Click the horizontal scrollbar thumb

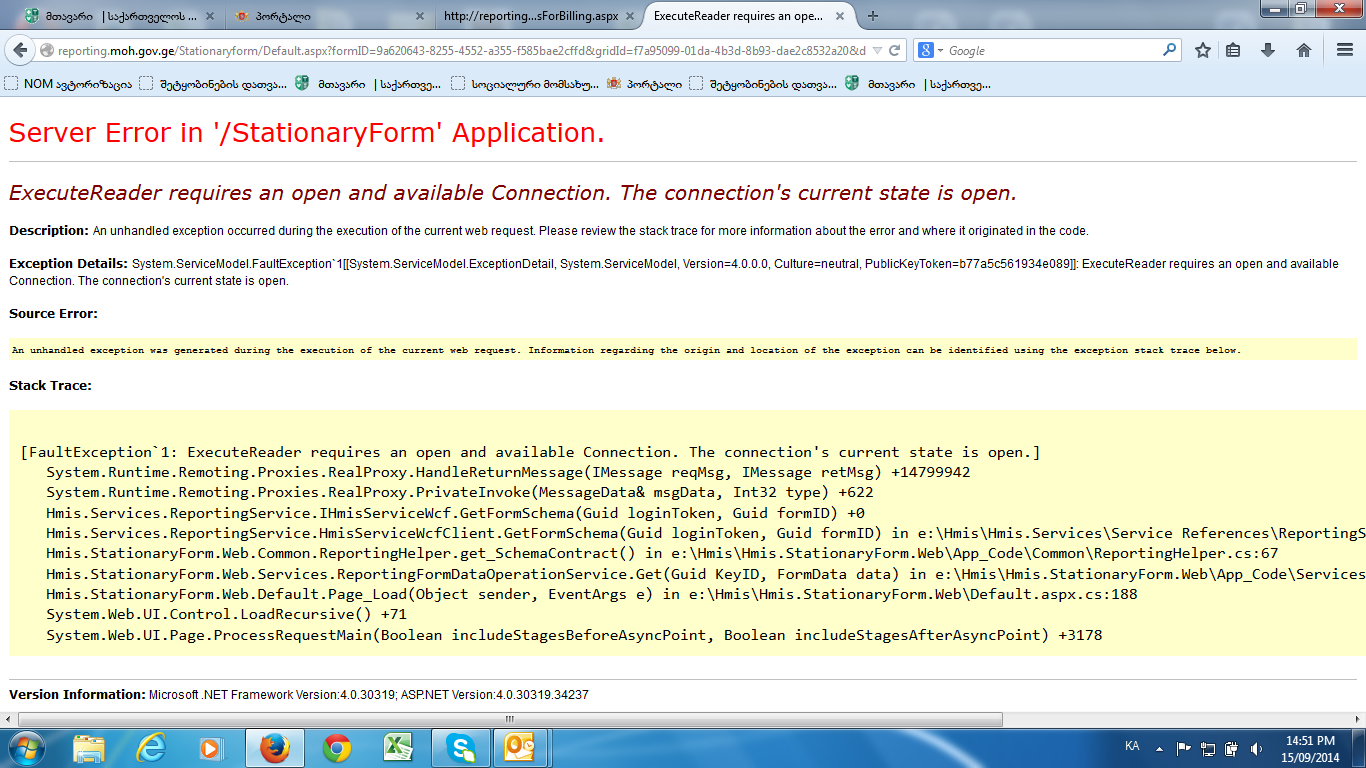pyautogui.click(x=510, y=719)
